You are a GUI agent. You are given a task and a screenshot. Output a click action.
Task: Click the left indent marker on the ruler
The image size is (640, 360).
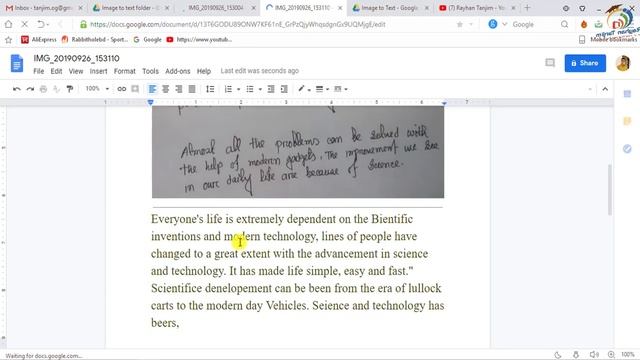coord(151,102)
